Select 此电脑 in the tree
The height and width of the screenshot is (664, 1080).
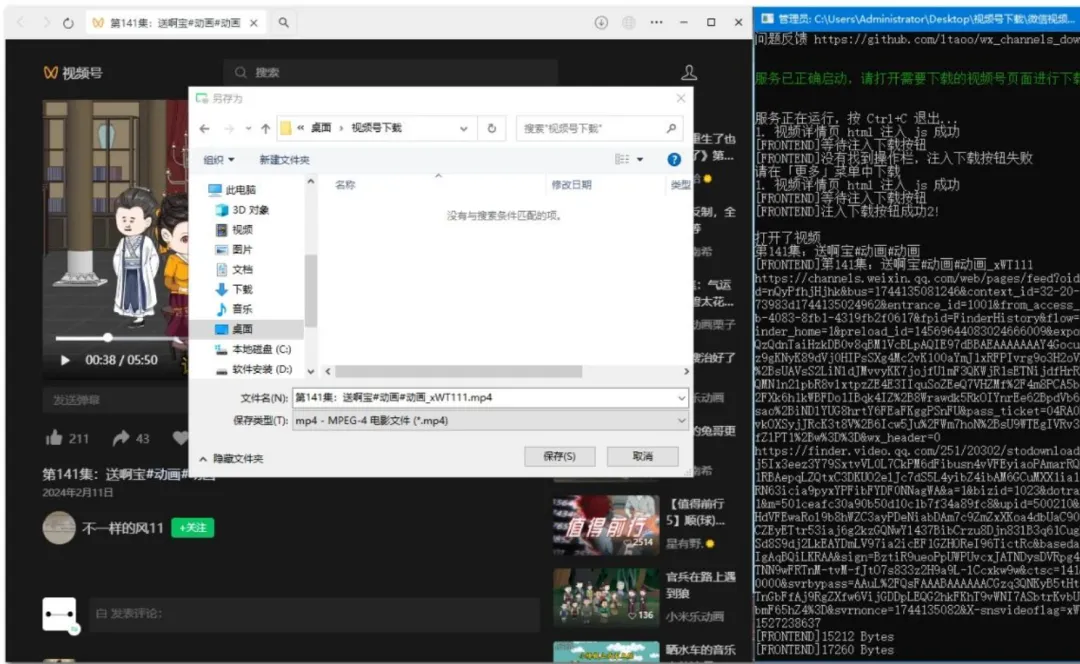(x=232, y=189)
